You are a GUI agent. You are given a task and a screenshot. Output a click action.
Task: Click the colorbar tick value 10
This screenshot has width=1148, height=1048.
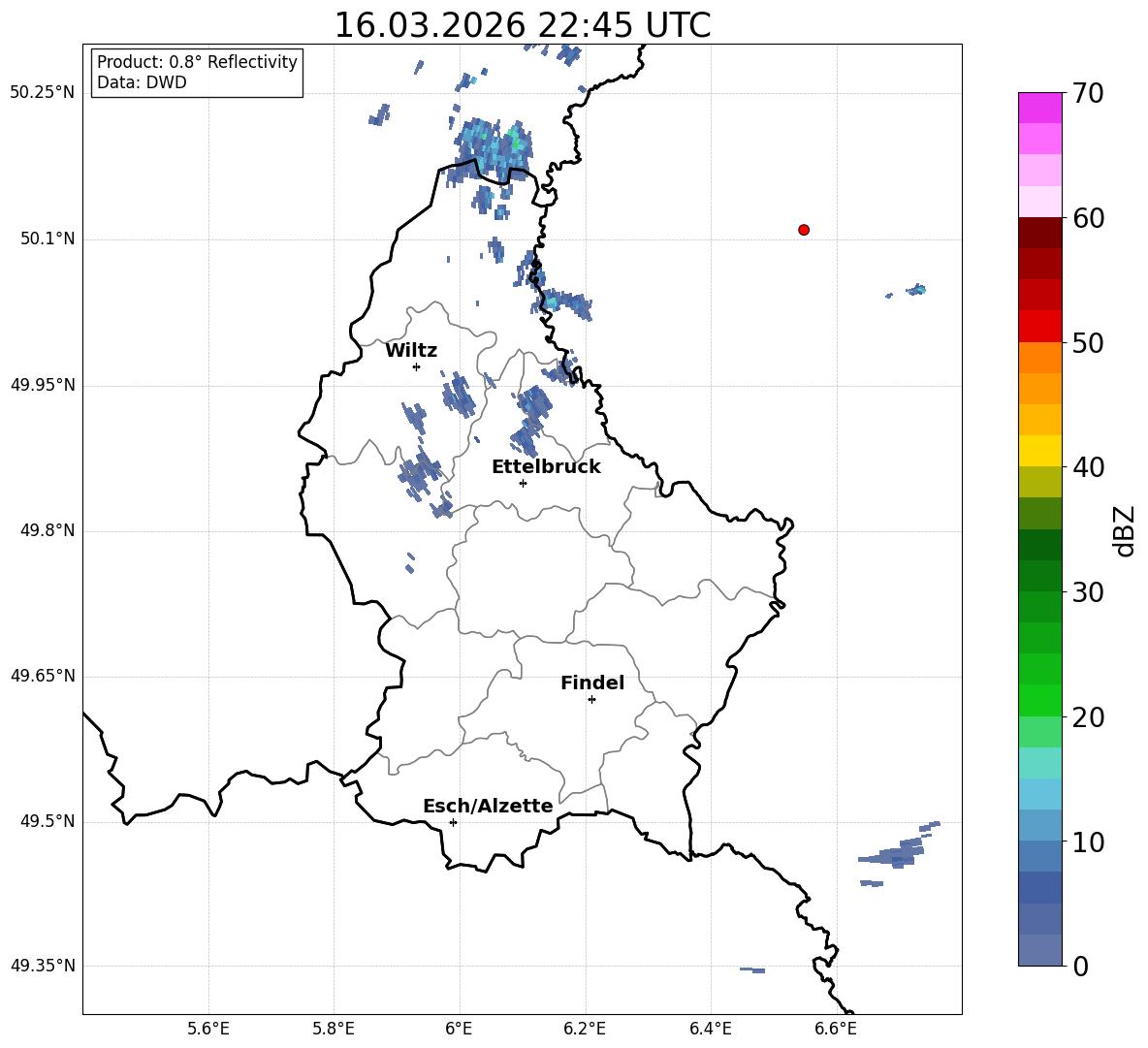pyautogui.click(x=1088, y=842)
